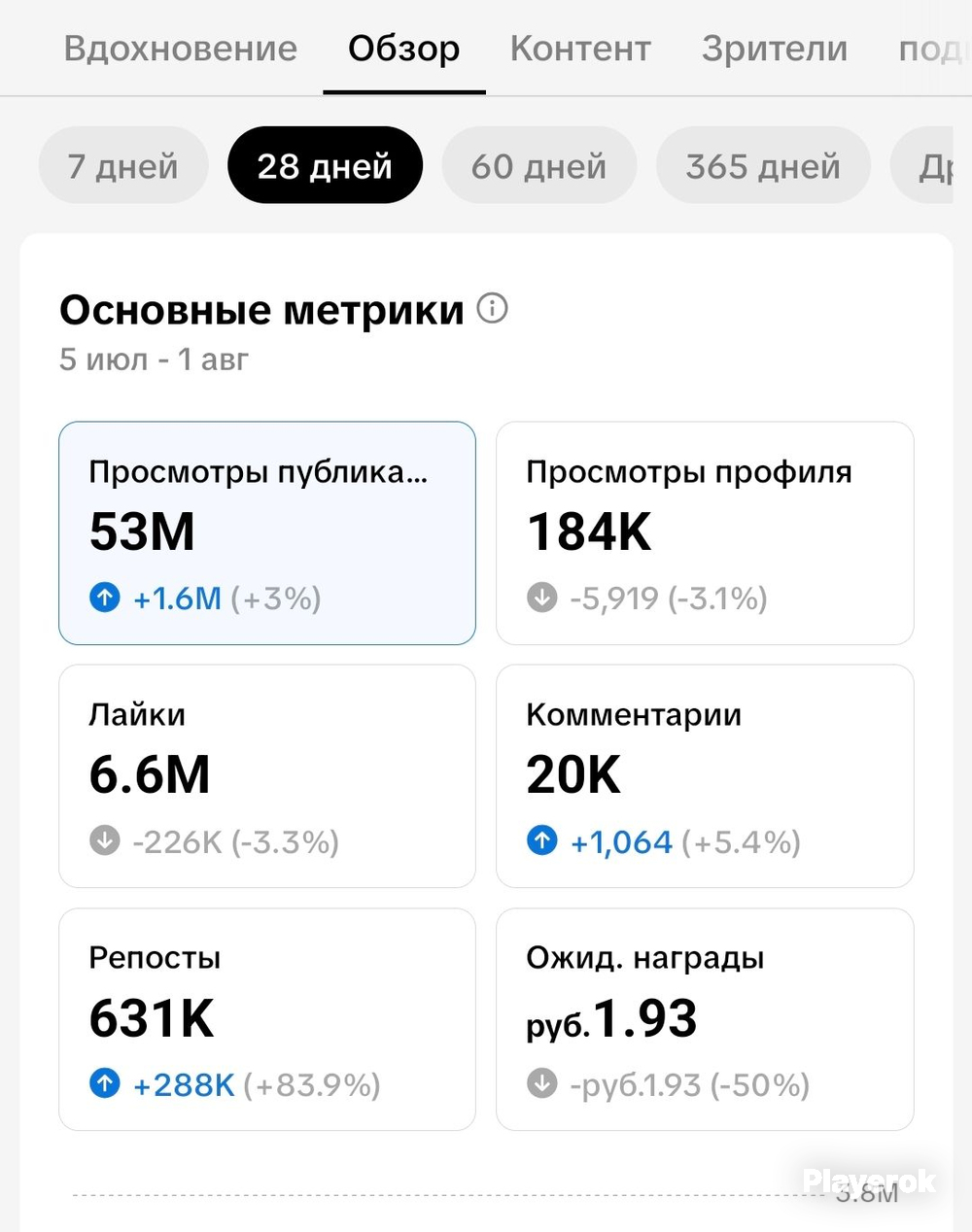The height and width of the screenshot is (1232, 972).
Task: Open the Обзор tab
Action: 404,48
